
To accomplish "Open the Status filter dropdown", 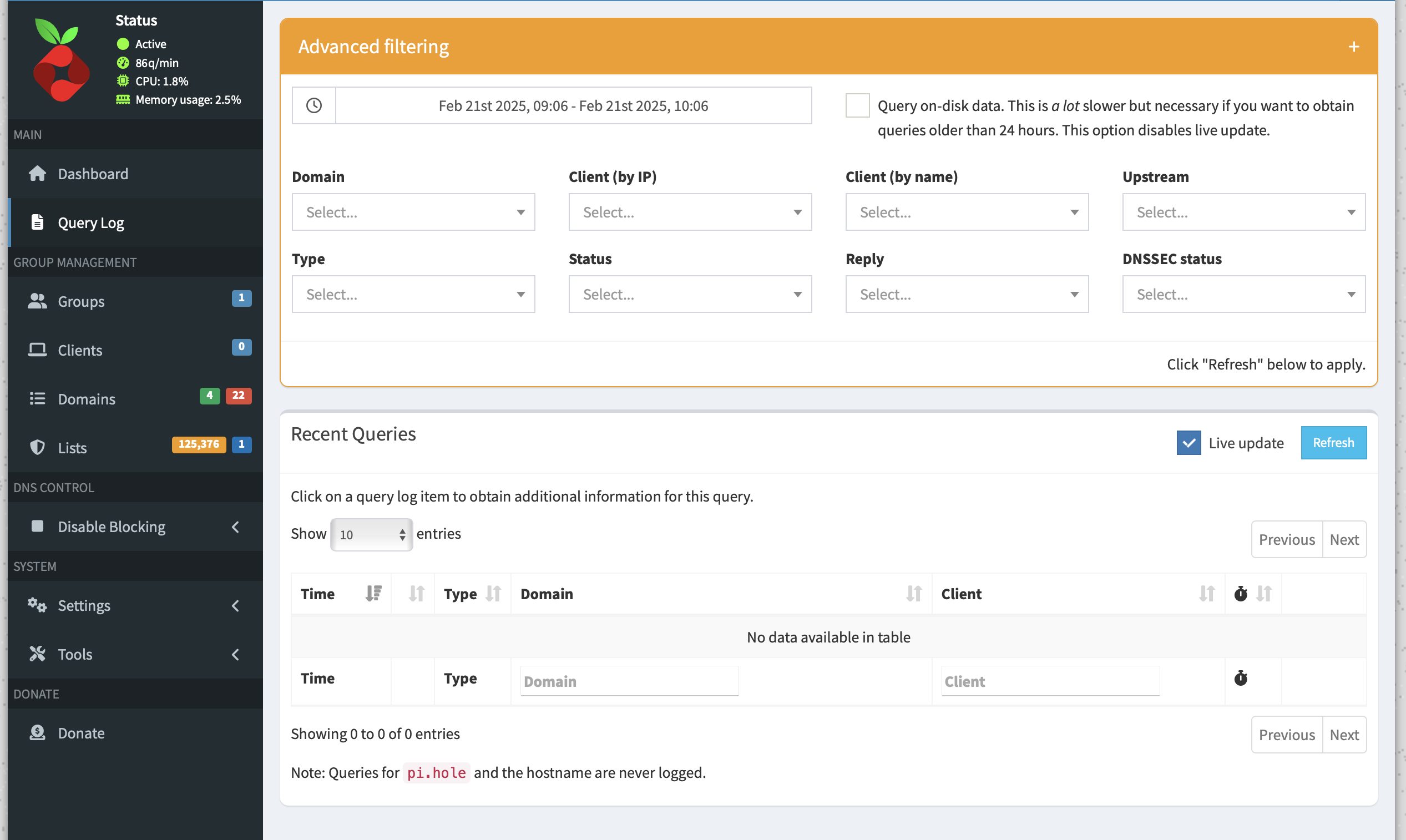I will click(690, 294).
